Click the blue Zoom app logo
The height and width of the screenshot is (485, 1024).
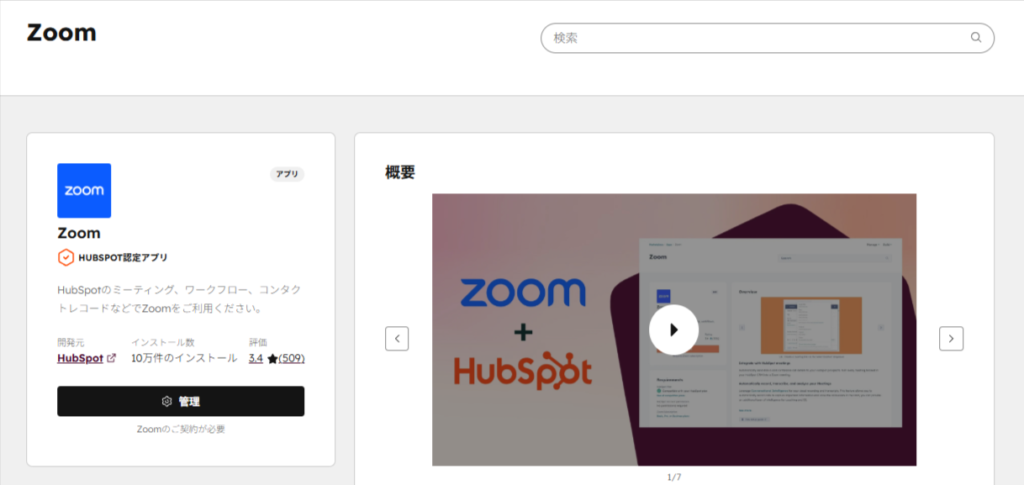(x=84, y=191)
